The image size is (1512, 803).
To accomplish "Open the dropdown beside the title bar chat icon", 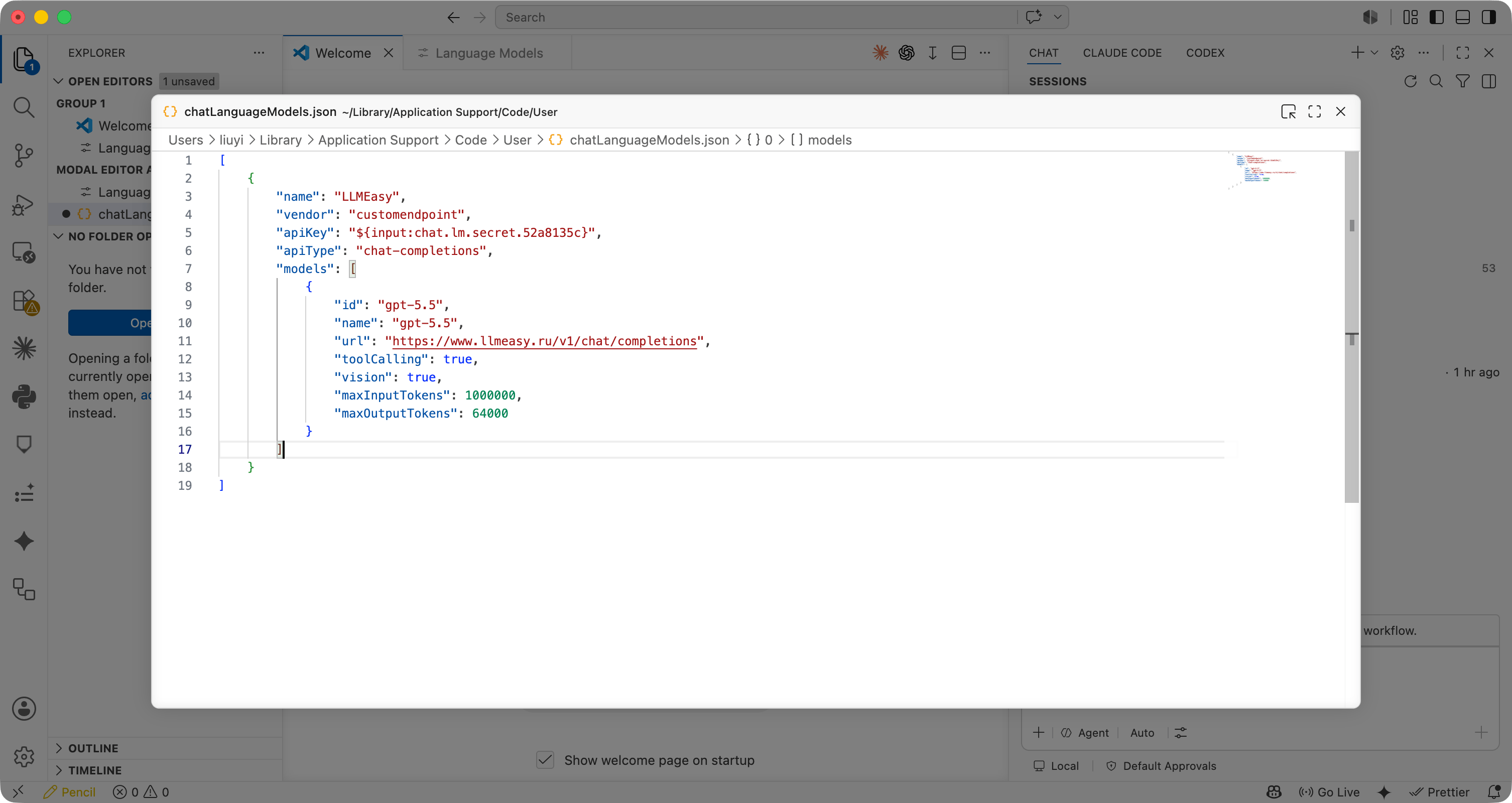I will click(x=1058, y=17).
